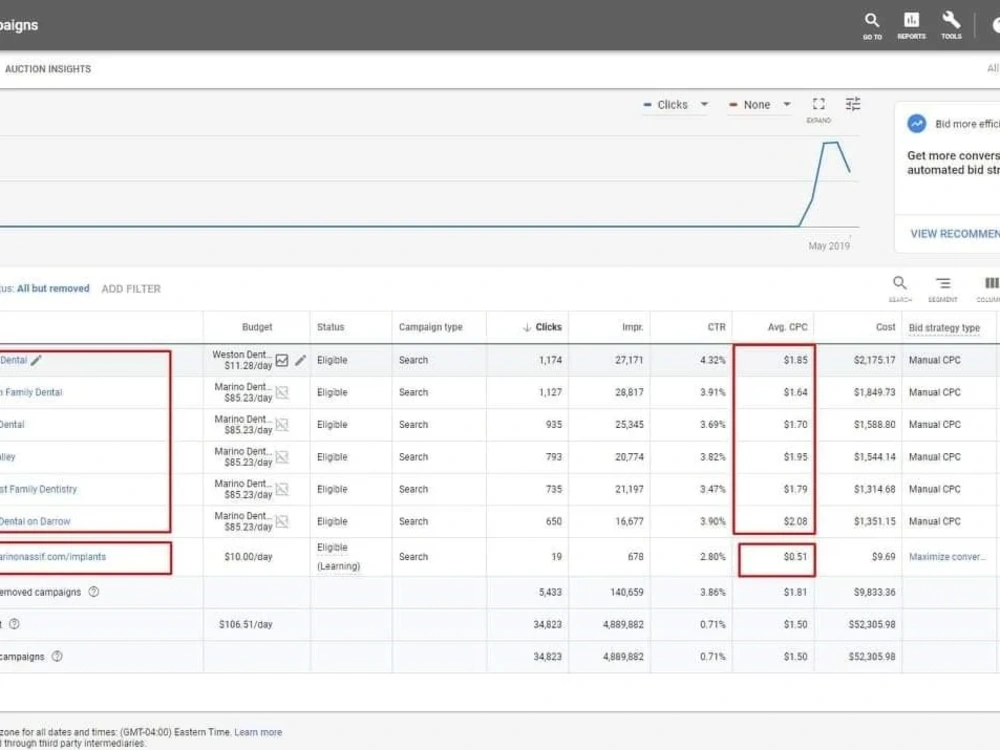Click shared budget icon in Dental on Darrow row
The image size is (1000, 750).
(x=282, y=522)
